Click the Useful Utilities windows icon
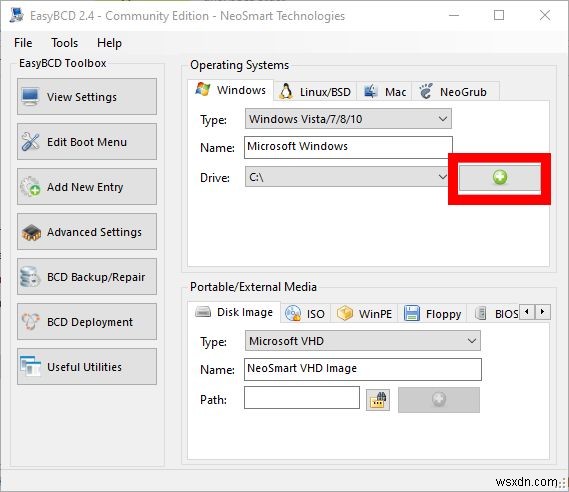569x492 pixels. click(30, 366)
